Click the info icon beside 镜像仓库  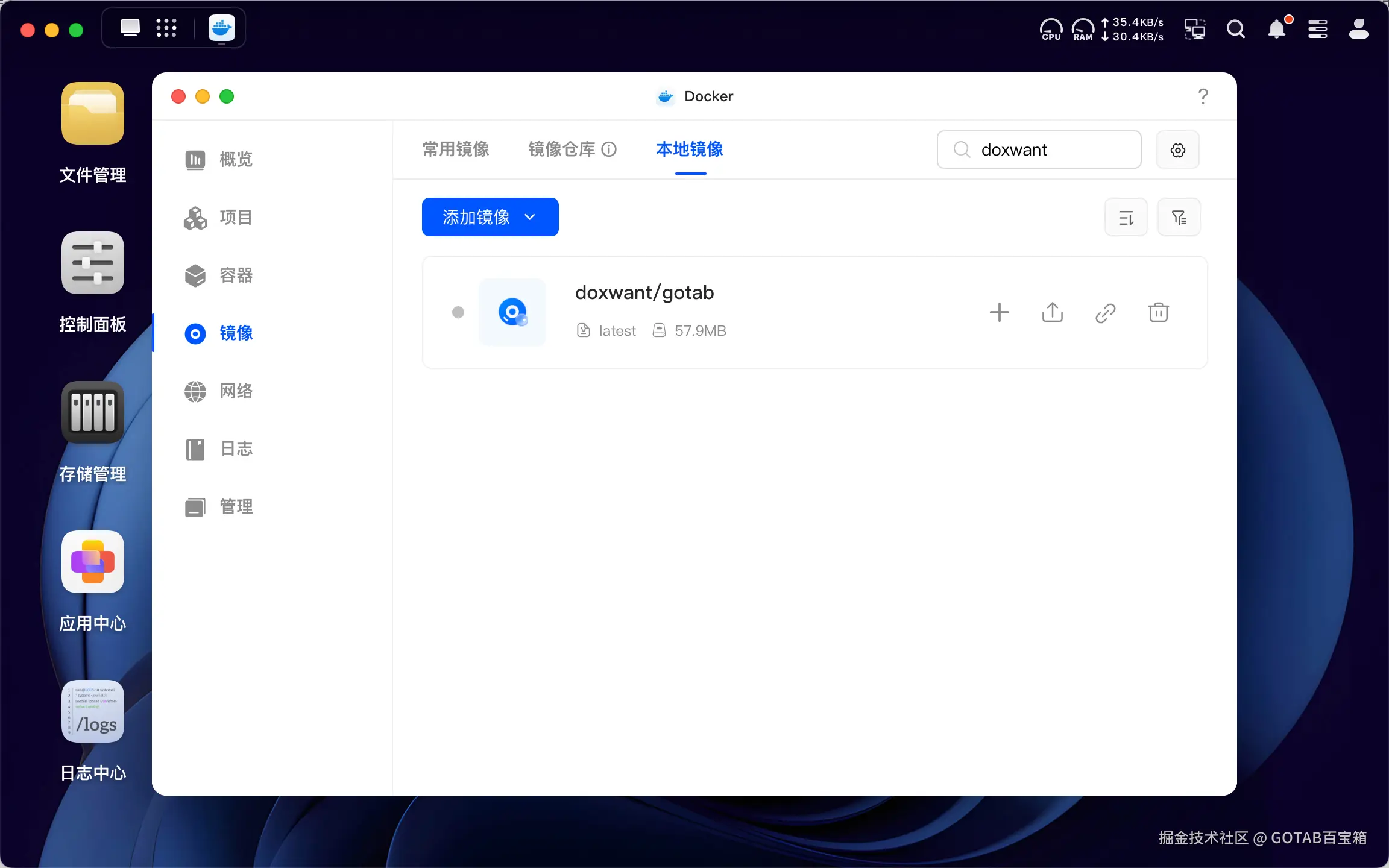(609, 149)
